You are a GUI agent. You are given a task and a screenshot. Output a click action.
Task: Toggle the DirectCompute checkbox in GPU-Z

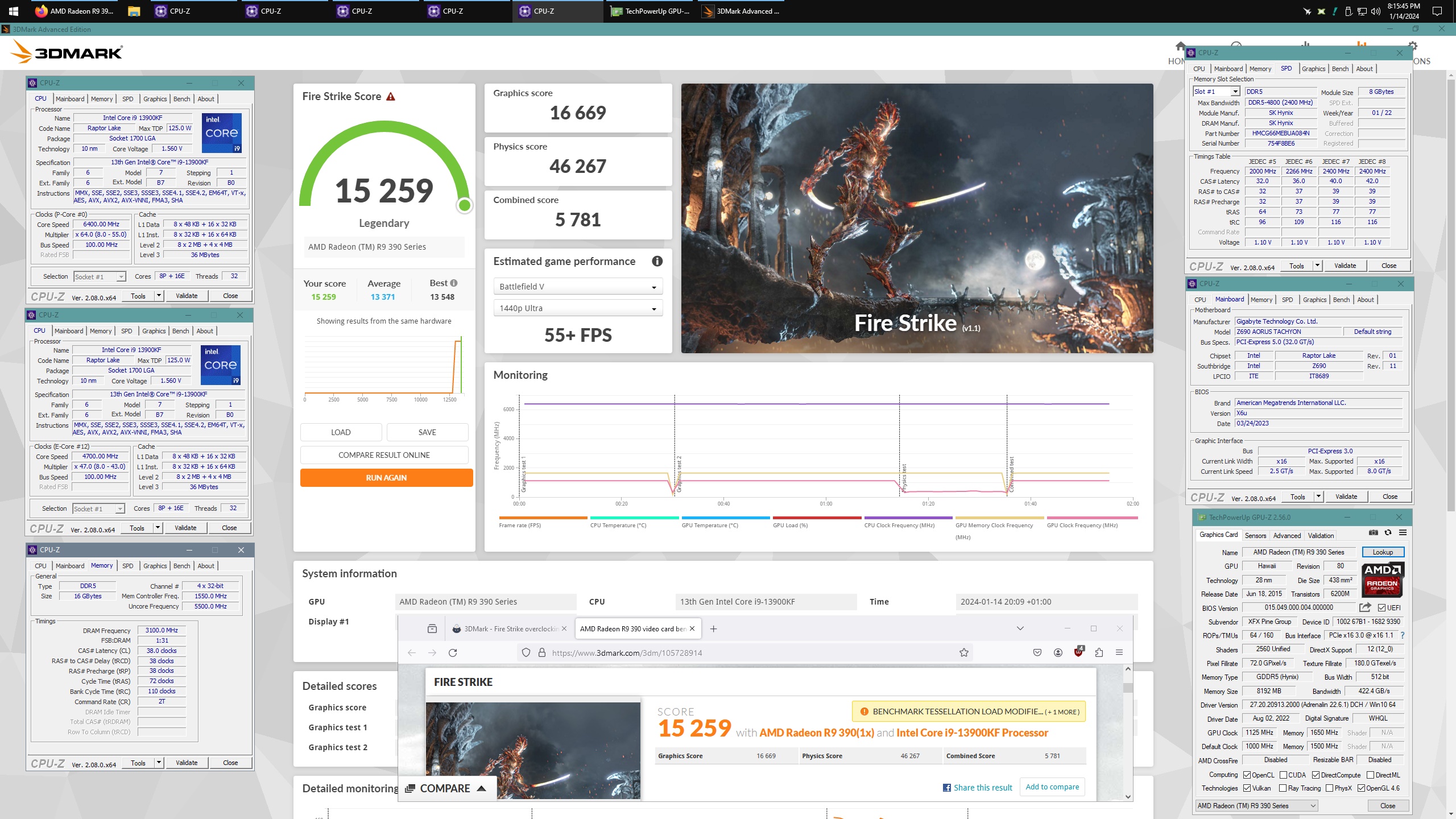1316,775
